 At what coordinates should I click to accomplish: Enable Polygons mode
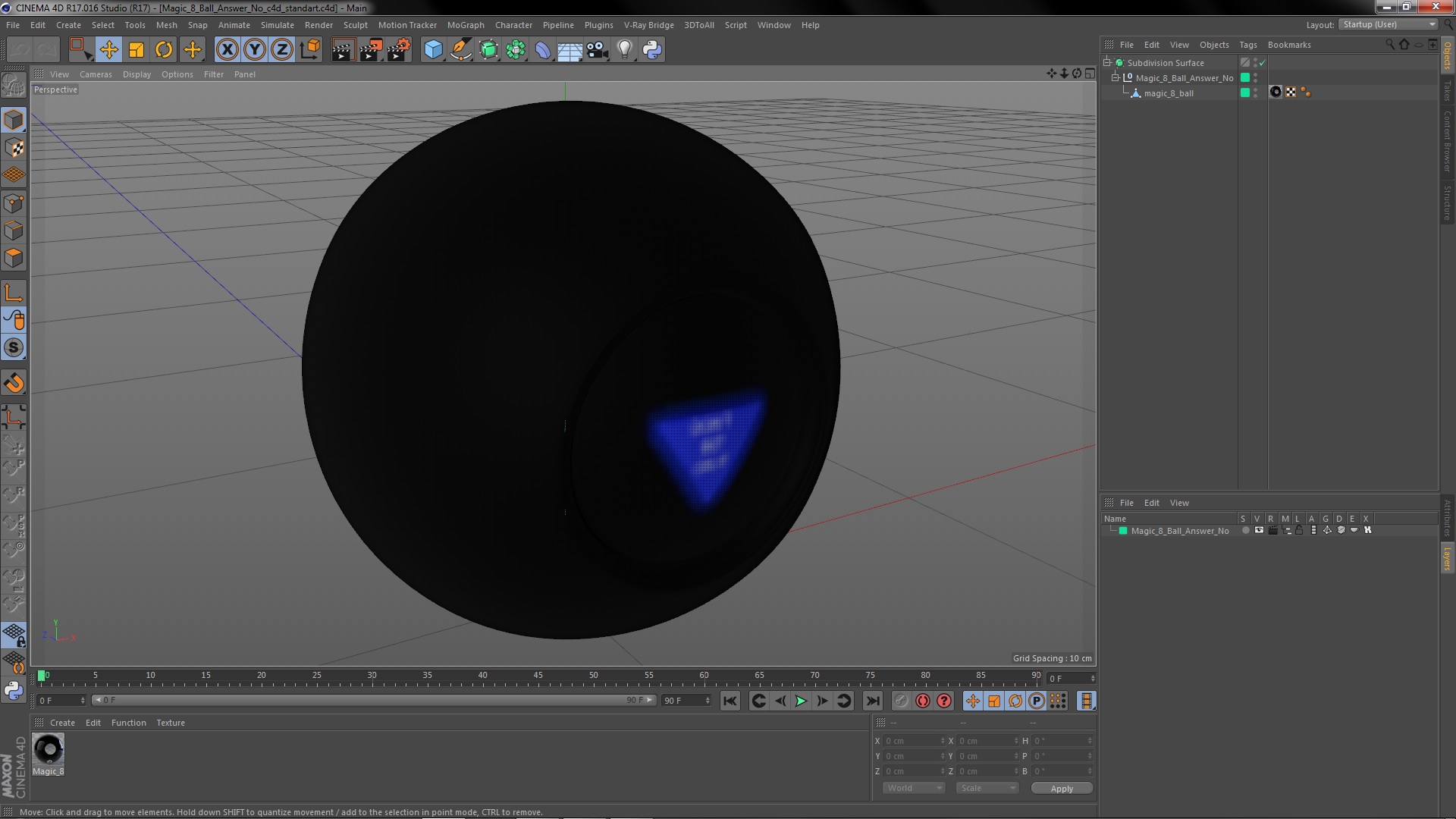coord(14,258)
